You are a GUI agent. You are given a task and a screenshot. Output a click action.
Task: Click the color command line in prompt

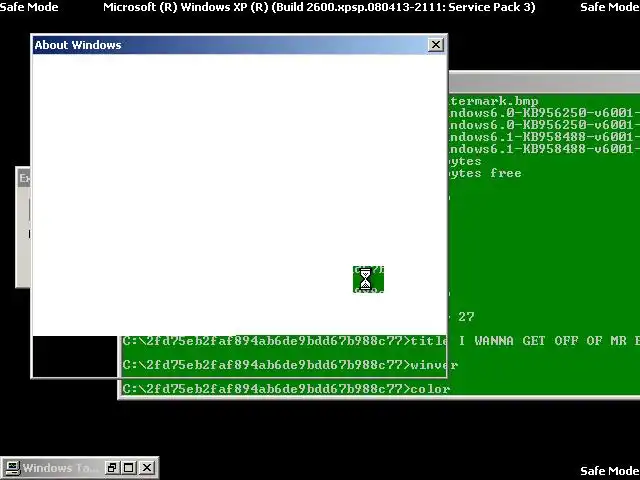(x=286, y=389)
